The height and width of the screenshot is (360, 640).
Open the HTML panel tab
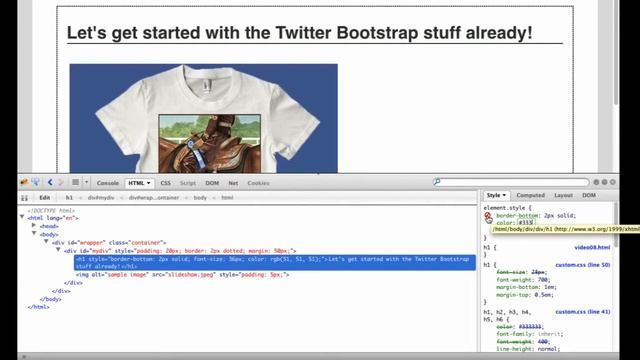pos(139,183)
